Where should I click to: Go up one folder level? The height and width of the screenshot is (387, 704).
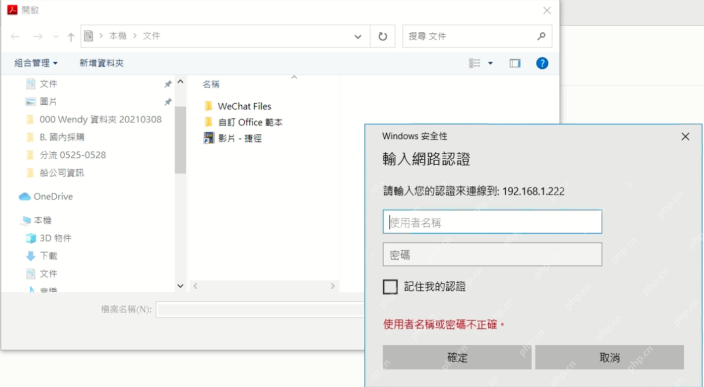(x=70, y=37)
